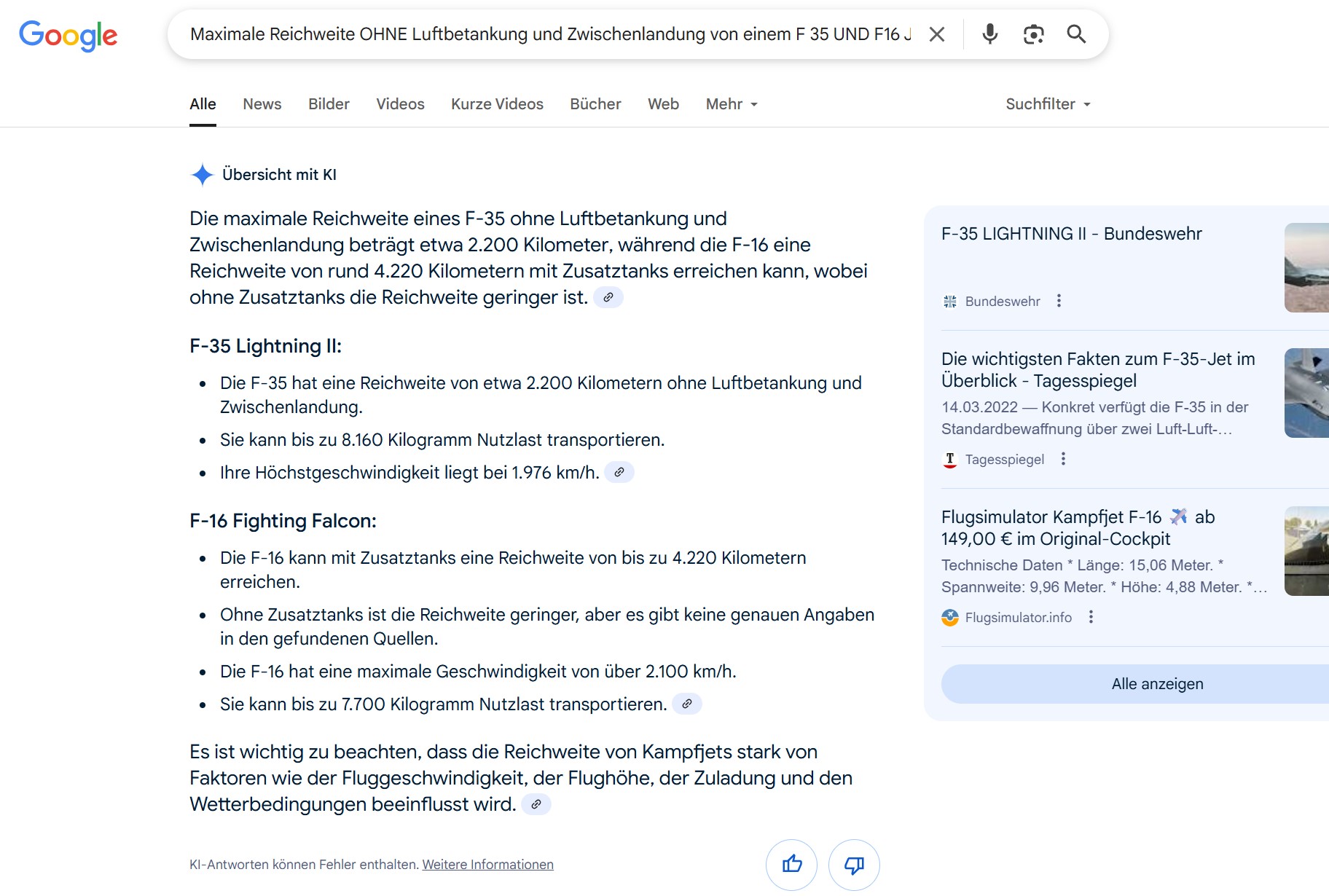Open the three-dot menu for the Tagesspiegel result
Image resolution: width=1329 pixels, height=896 pixels.
coord(1063,459)
